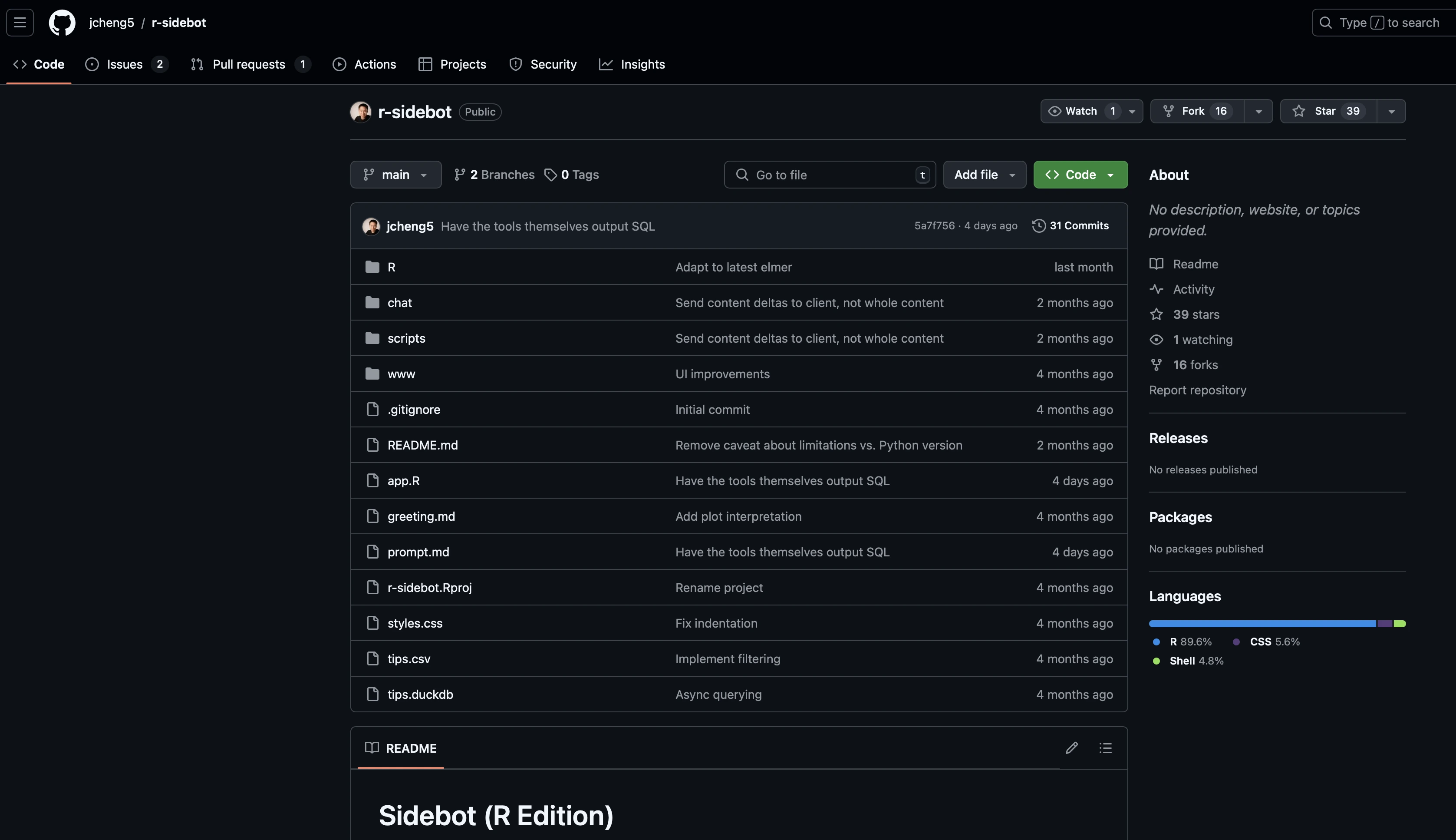Click Report repository link
This screenshot has width=1456, height=840.
click(x=1197, y=390)
